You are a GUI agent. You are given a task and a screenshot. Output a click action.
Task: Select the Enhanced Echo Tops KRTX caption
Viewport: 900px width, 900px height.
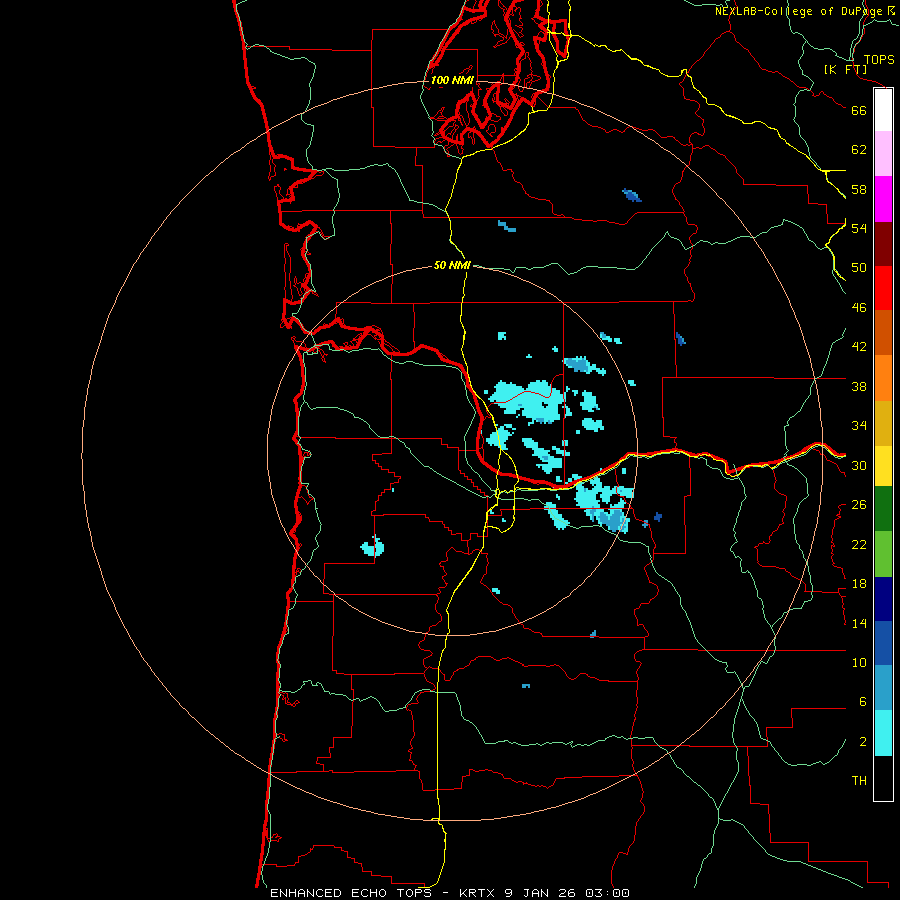click(x=450, y=893)
